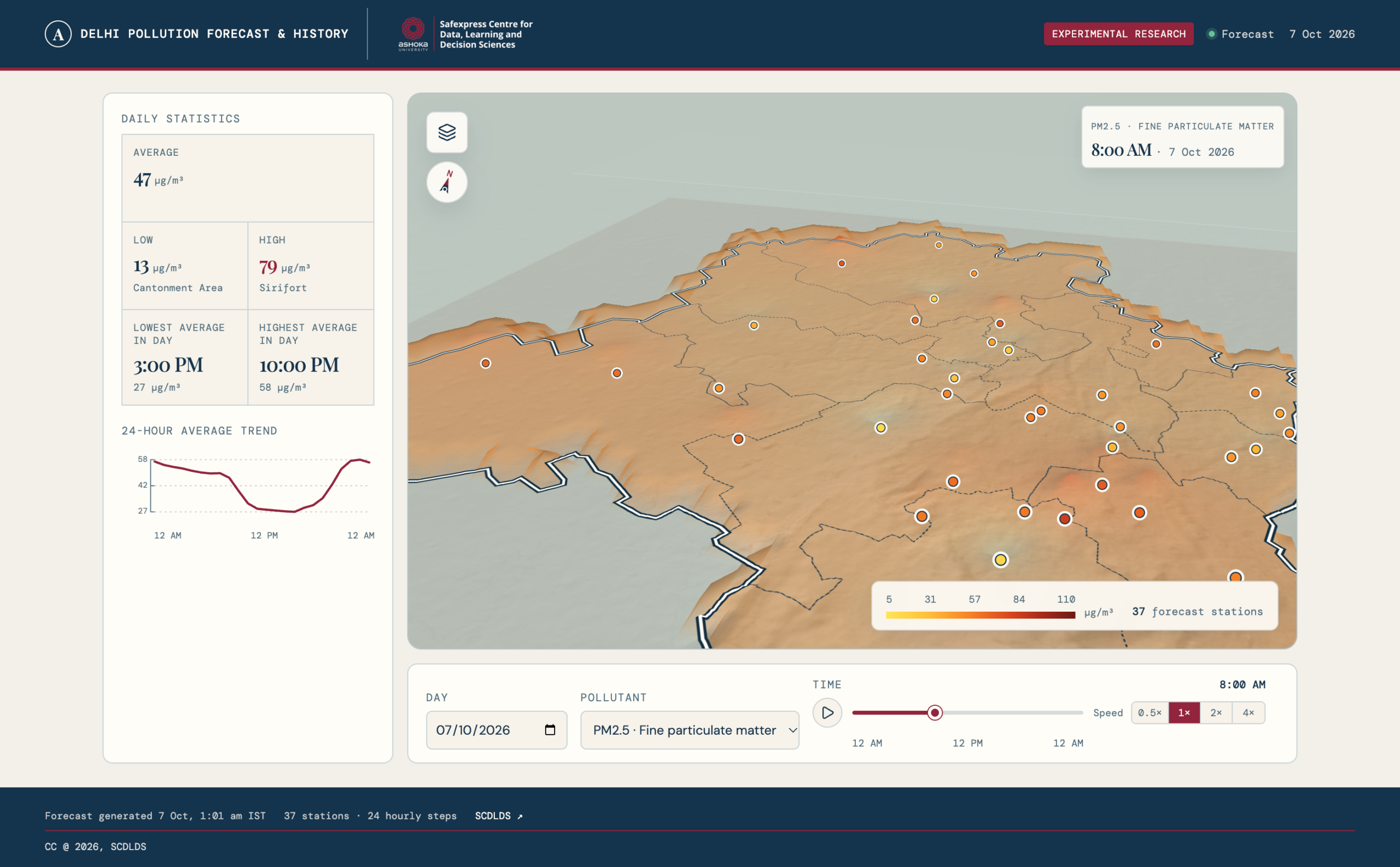Click the green Forecast status indicator

pyautogui.click(x=1211, y=34)
